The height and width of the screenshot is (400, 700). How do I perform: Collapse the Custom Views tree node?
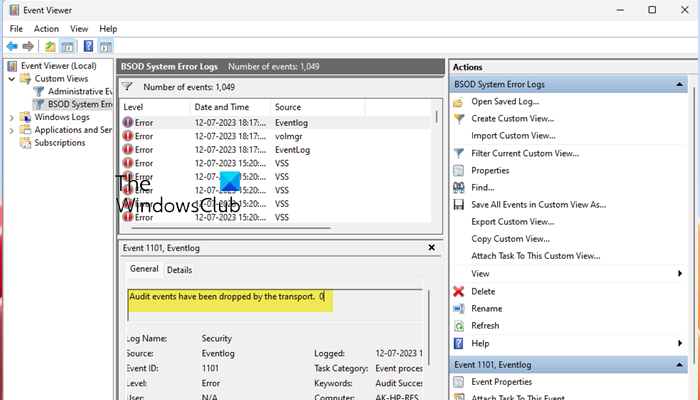pyautogui.click(x=12, y=78)
